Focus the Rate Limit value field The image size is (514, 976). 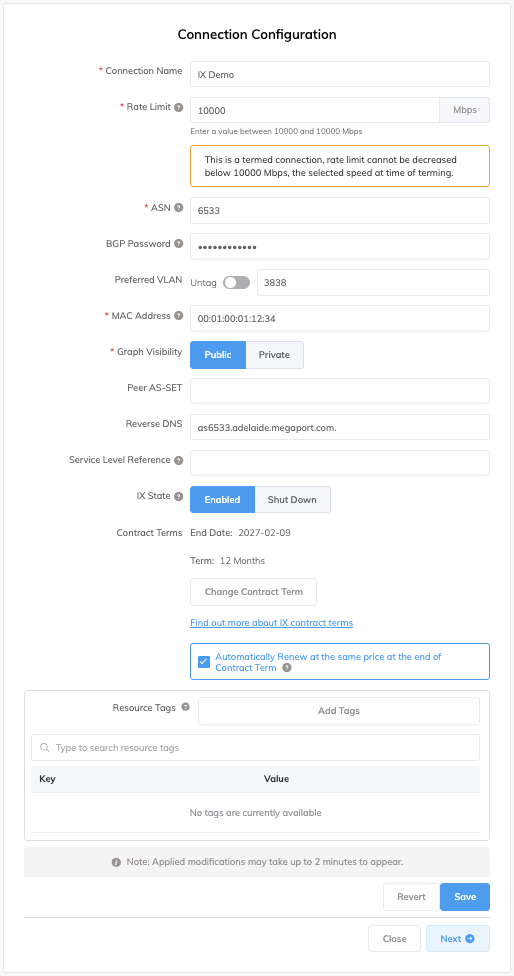314,110
